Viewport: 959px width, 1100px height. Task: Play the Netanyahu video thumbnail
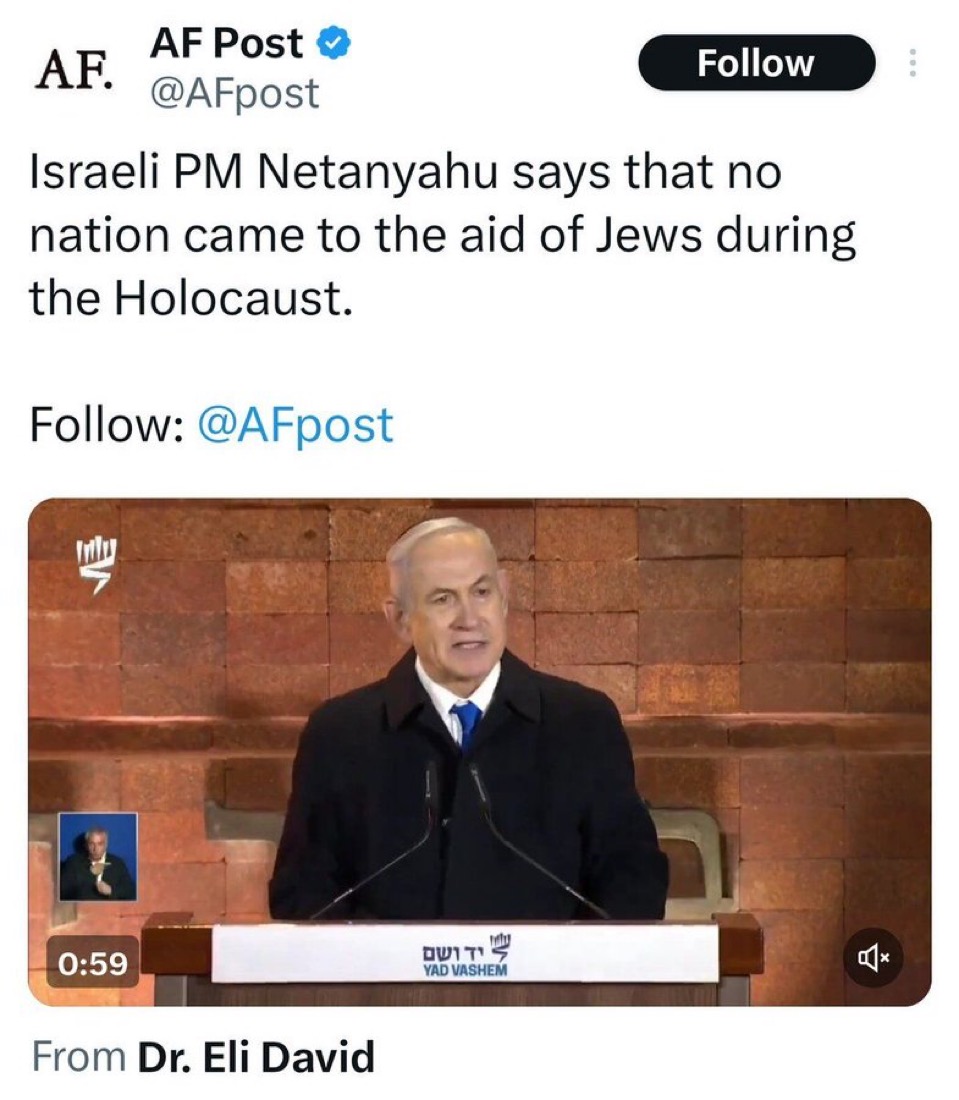[479, 752]
